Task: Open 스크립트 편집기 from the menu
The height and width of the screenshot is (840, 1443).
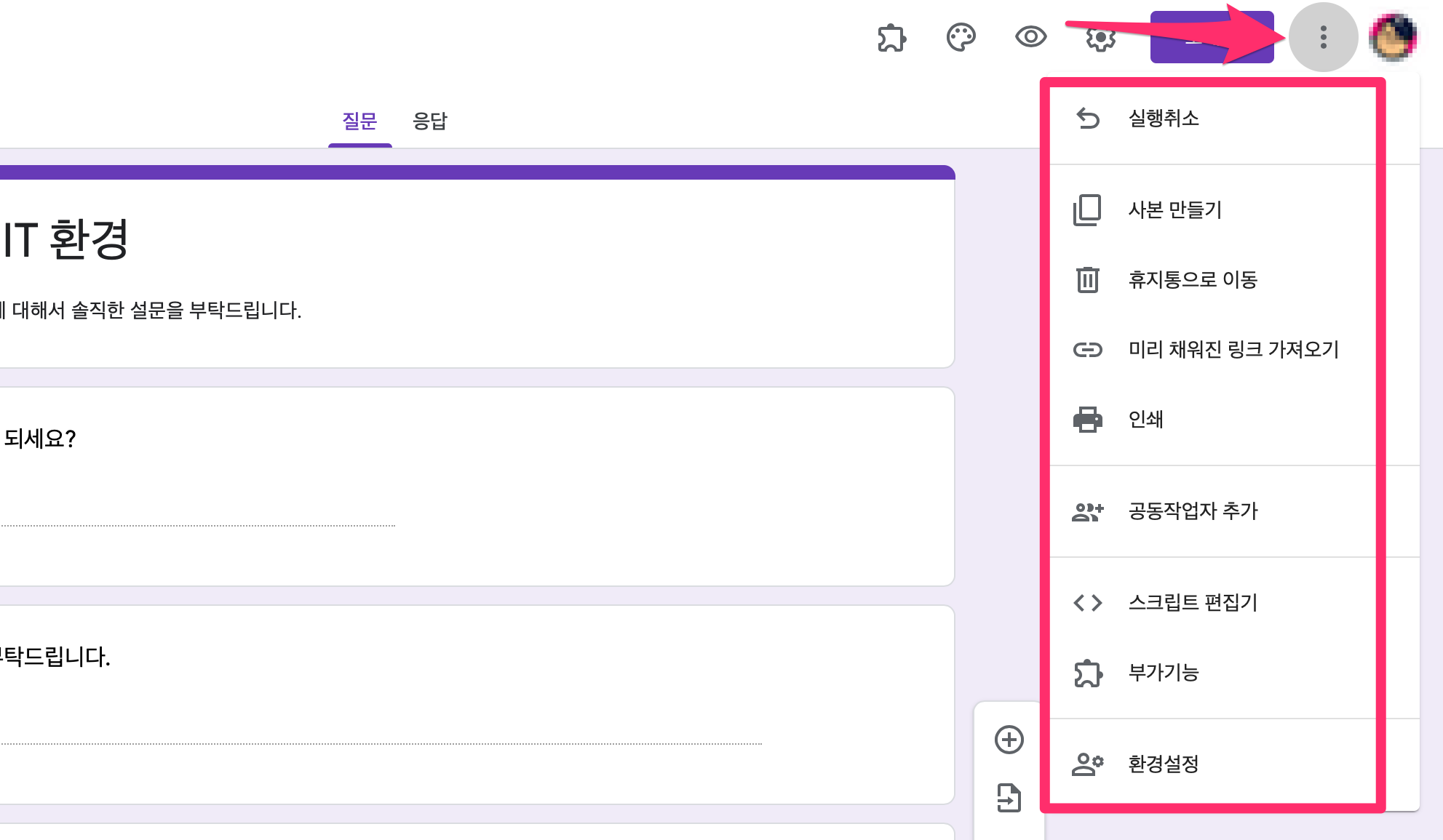Action: coord(1192,603)
